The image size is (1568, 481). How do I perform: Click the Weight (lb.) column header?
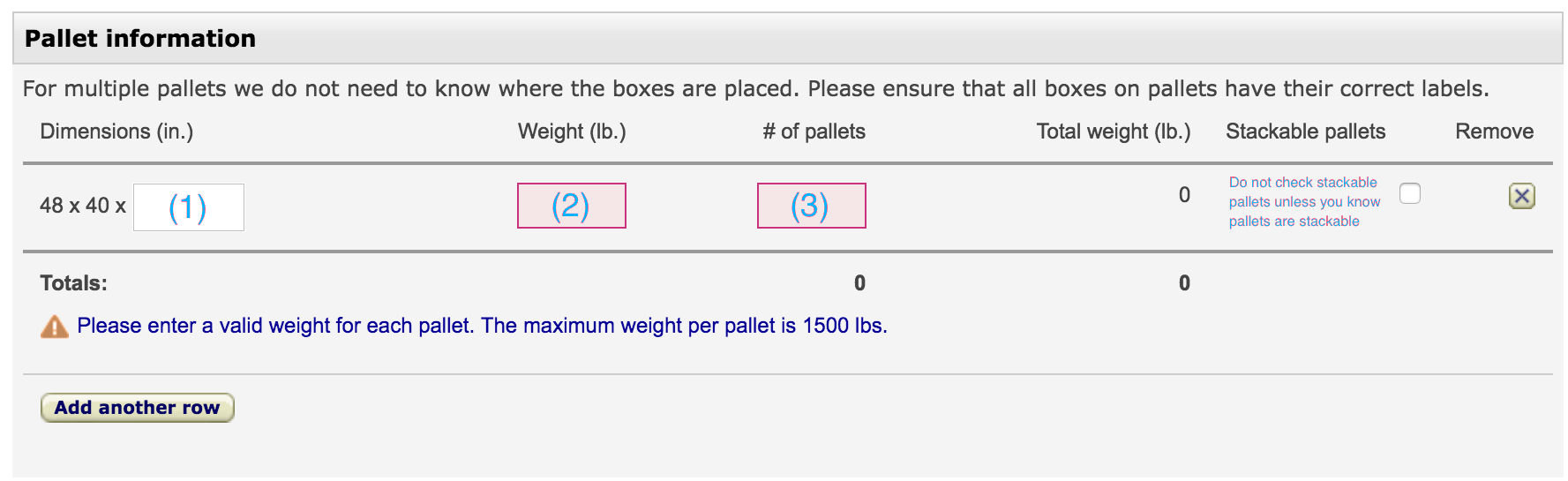pyautogui.click(x=572, y=132)
